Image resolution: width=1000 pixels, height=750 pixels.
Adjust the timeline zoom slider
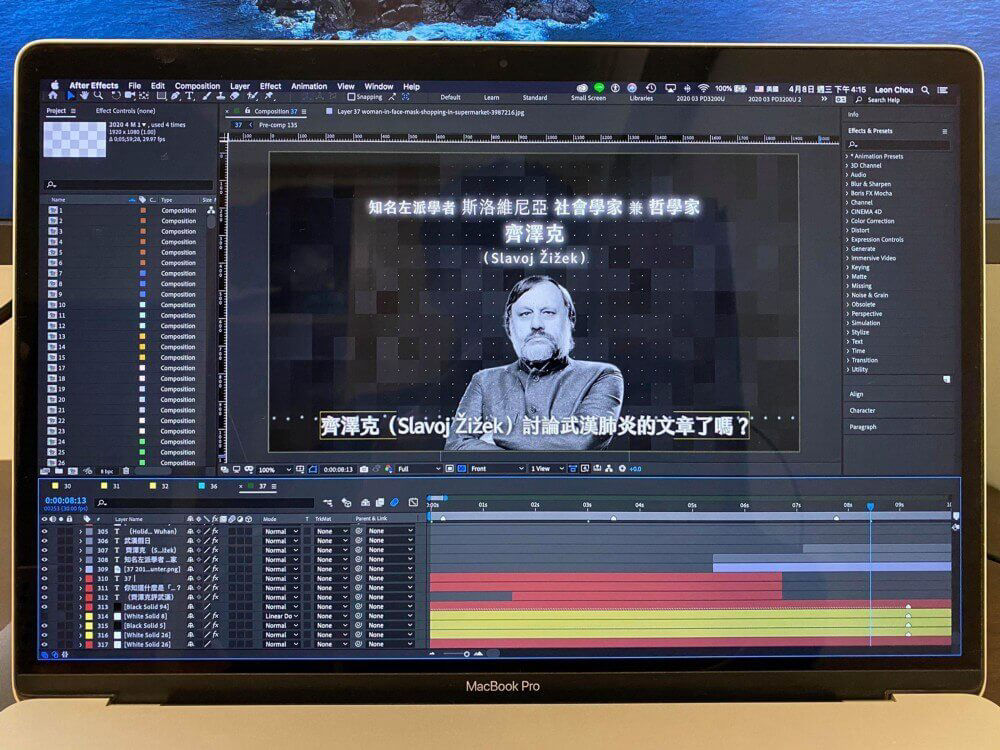[467, 654]
